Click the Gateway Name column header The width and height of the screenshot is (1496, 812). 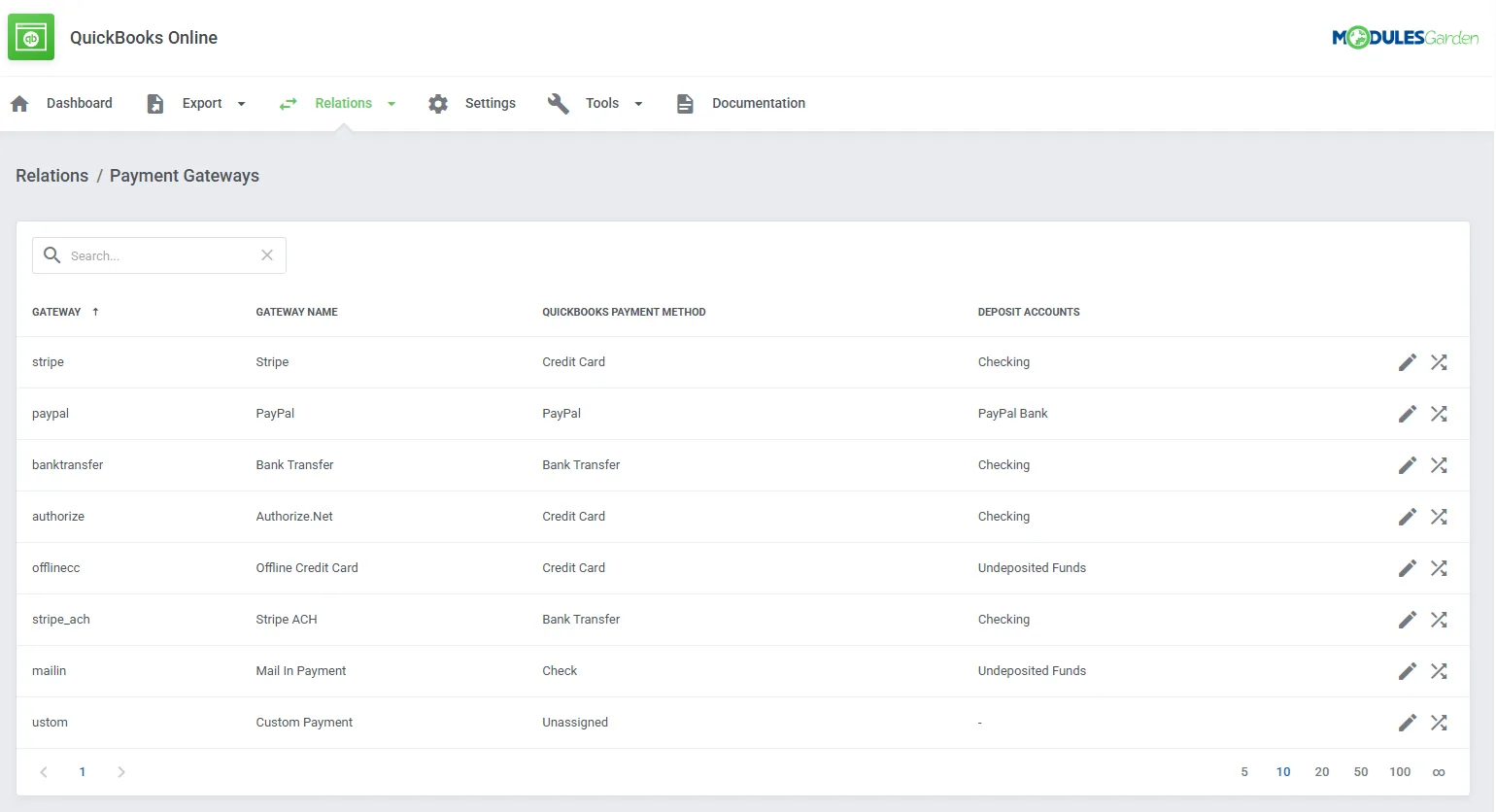pos(297,312)
